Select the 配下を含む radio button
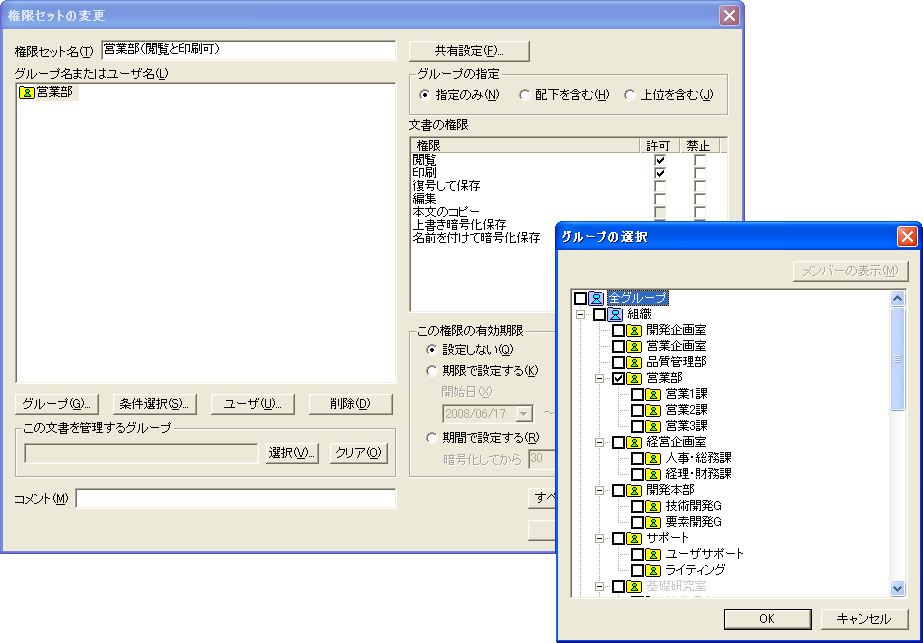 [x=525, y=95]
